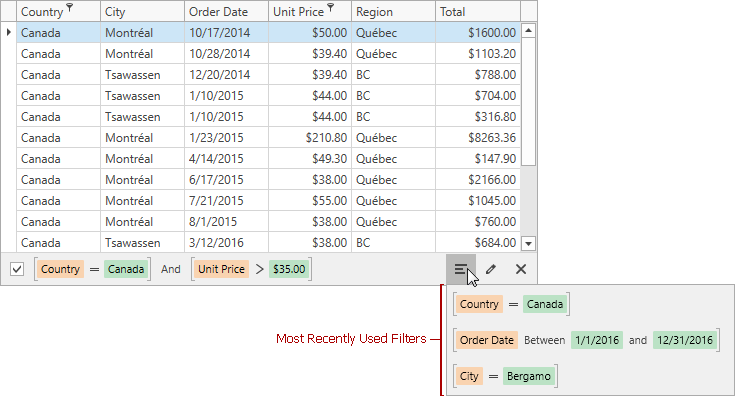Select the Unit Price cell $50.00
The image size is (735, 396).
coord(310,32)
